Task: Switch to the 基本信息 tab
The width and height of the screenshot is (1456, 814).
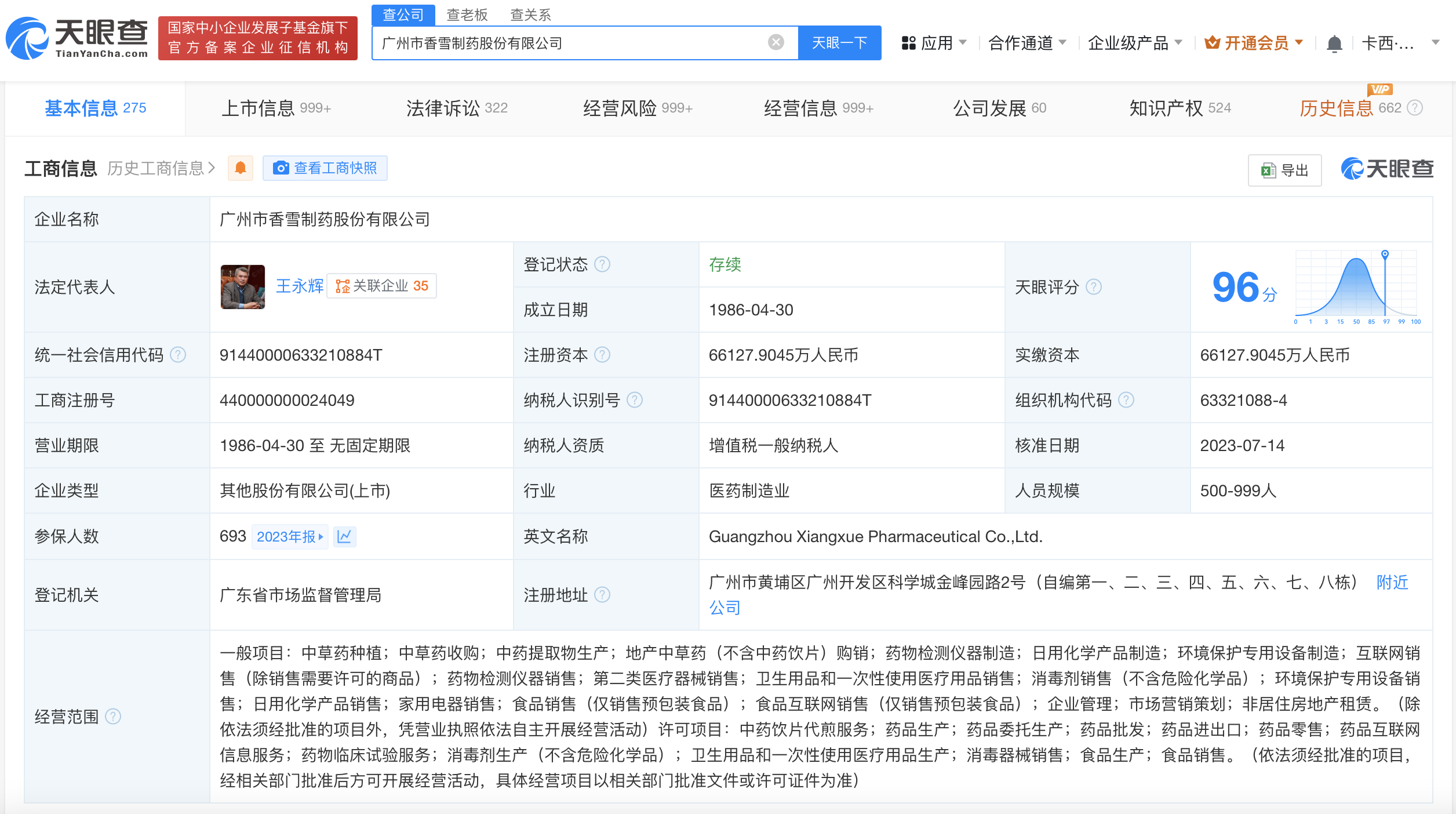Action: 96,108
